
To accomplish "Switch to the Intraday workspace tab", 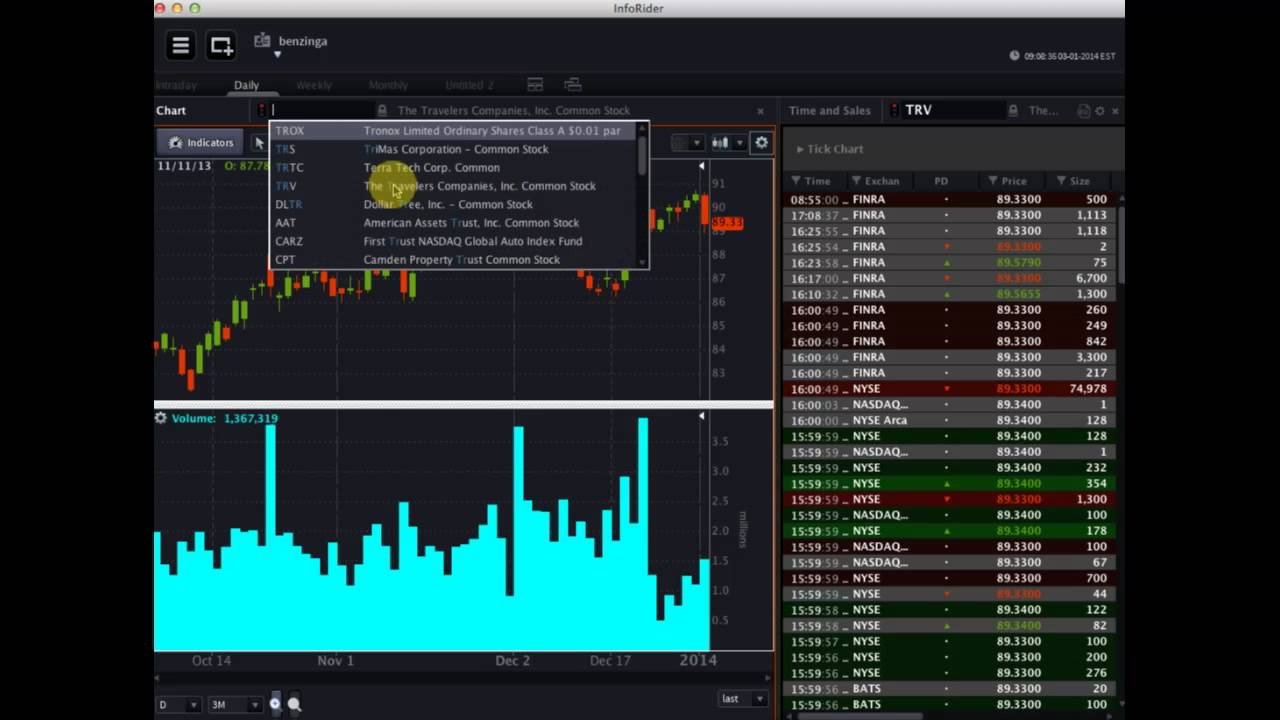I will point(176,85).
